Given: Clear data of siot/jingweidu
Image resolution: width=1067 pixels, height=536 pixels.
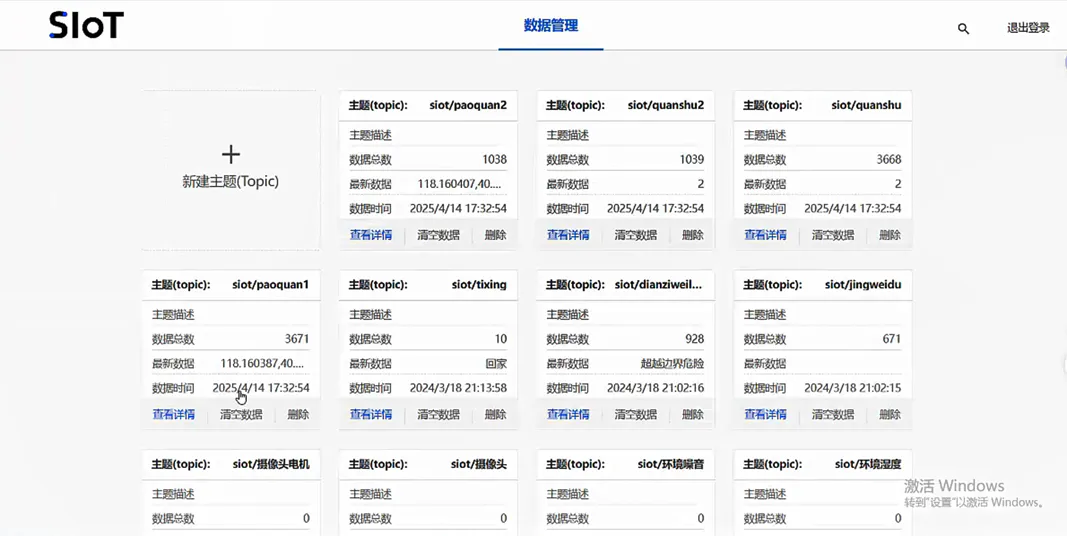Looking at the screenshot, I should tap(832, 414).
